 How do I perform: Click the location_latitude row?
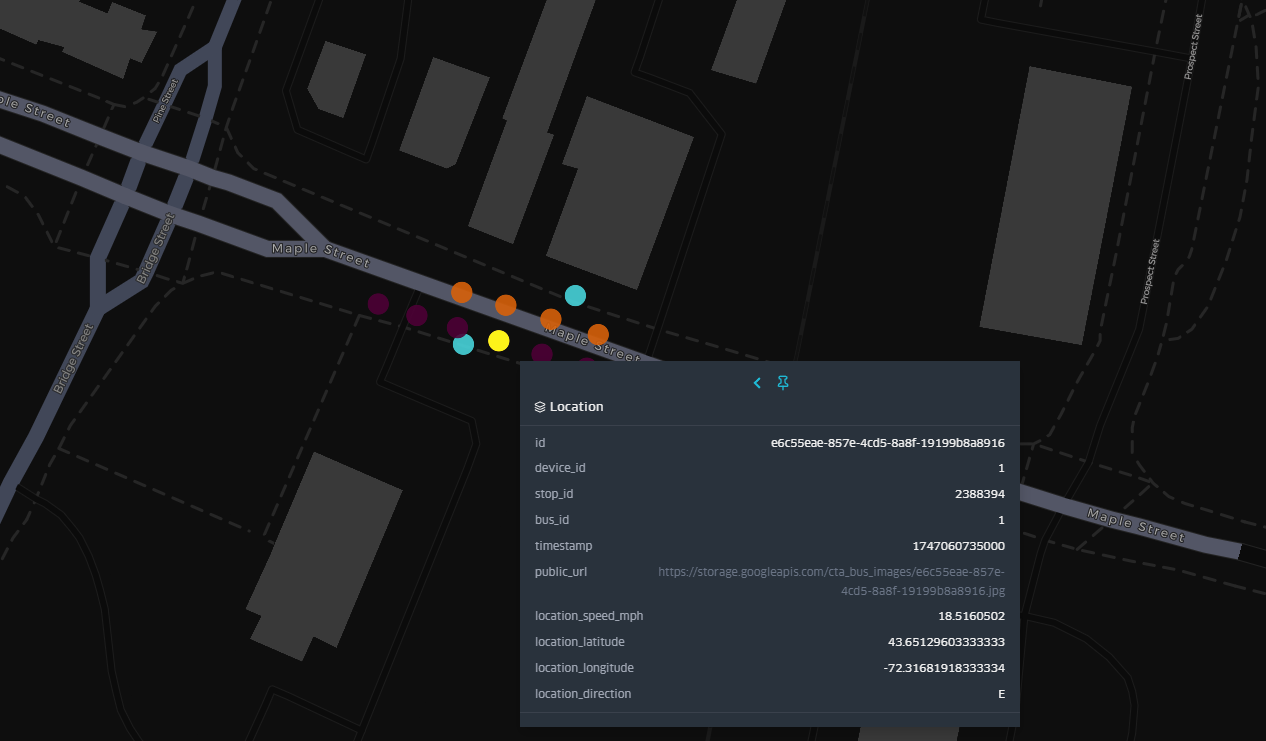coord(770,641)
